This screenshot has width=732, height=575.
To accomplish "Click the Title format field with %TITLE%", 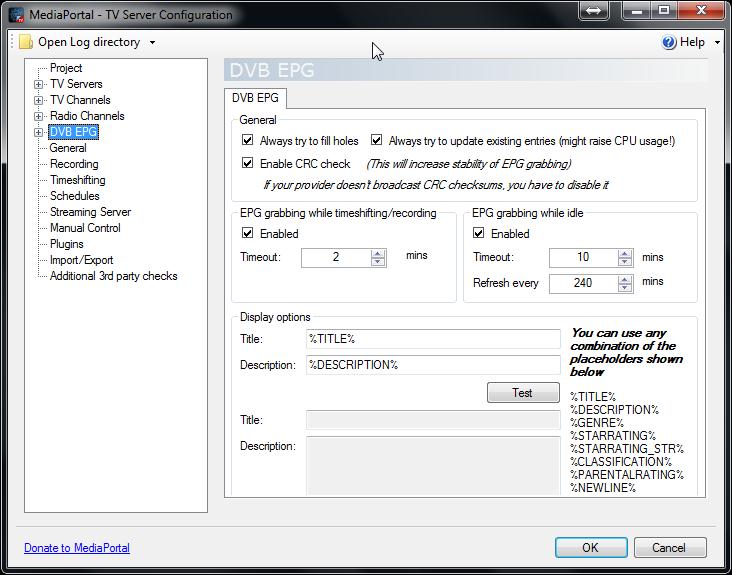I will click(433, 339).
